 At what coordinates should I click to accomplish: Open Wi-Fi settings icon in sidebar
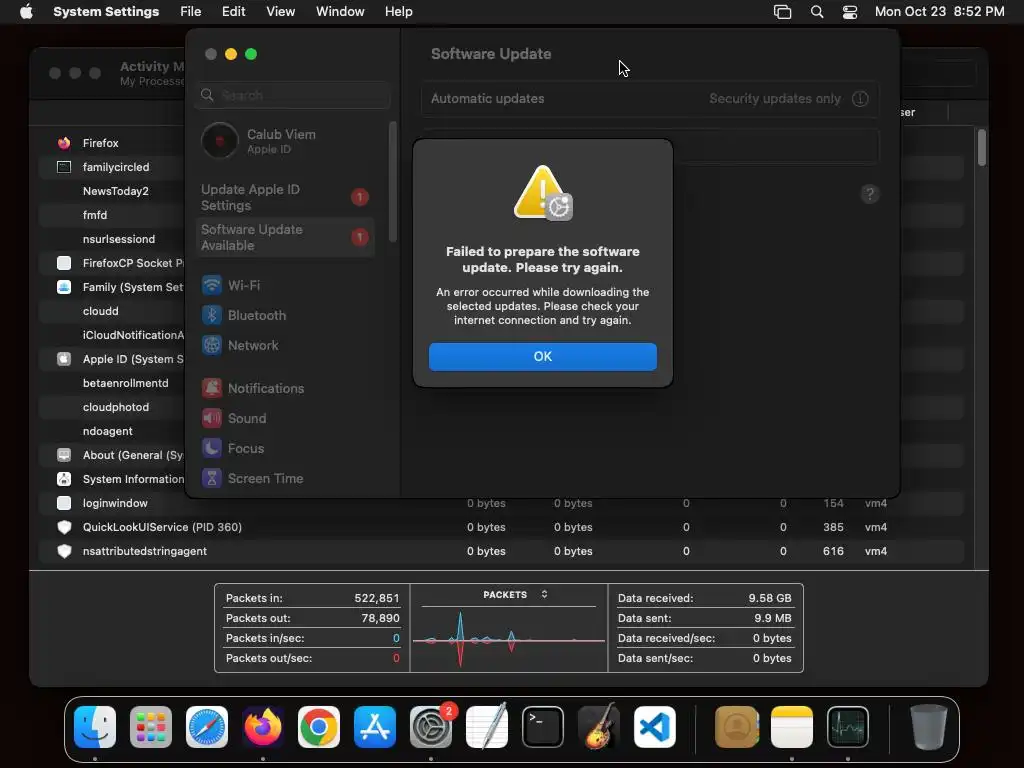click(x=212, y=285)
